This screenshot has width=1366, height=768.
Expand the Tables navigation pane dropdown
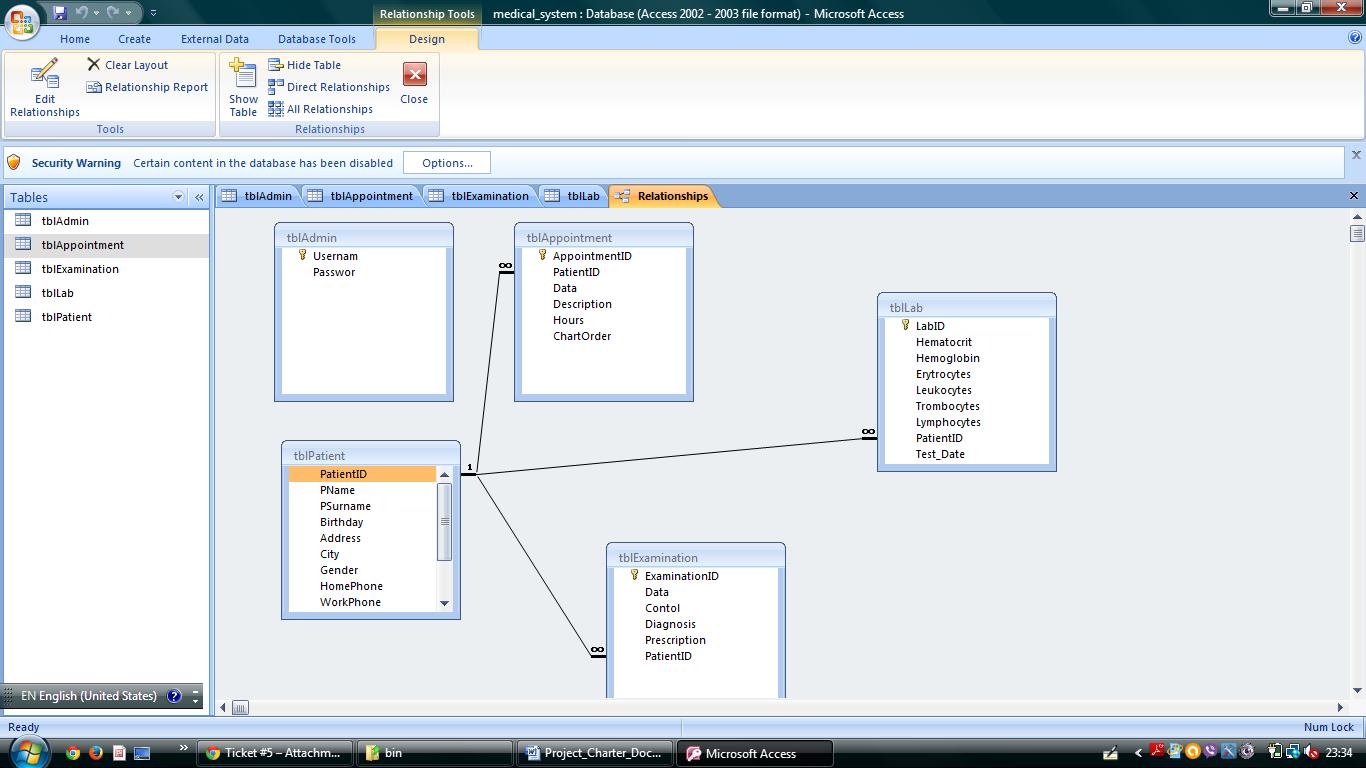178,197
